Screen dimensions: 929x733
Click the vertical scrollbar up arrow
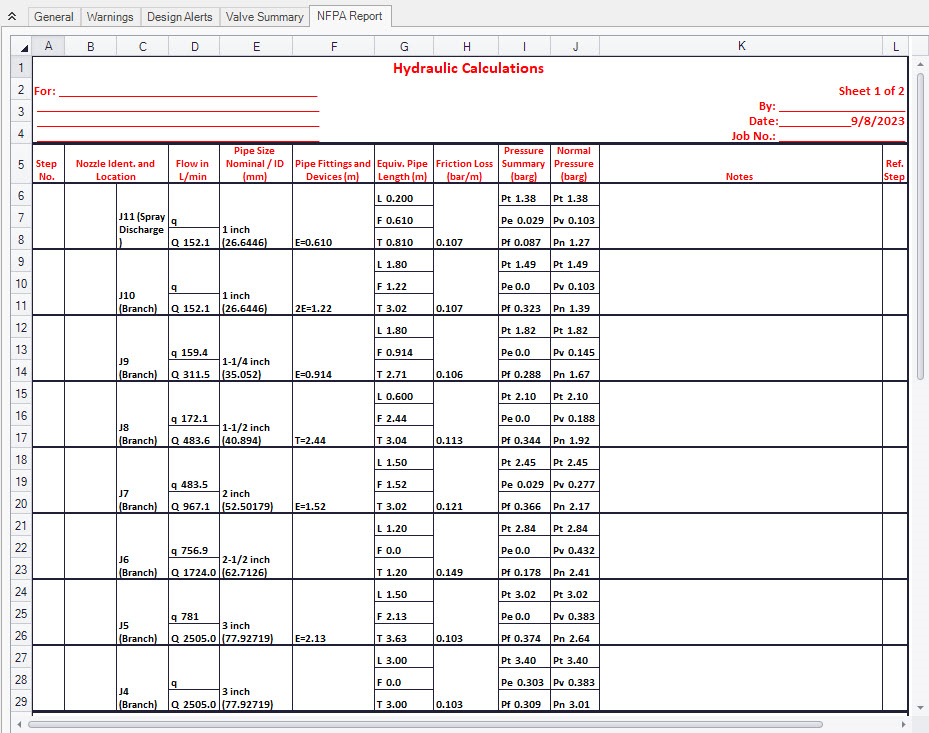click(x=920, y=45)
